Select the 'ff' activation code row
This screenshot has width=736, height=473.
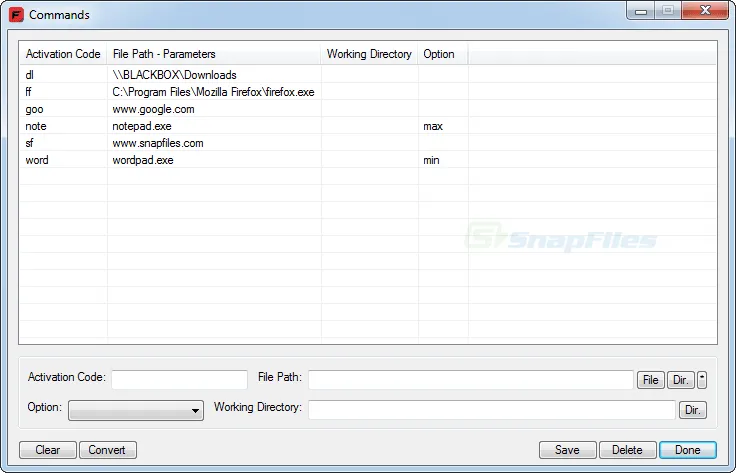(28, 92)
